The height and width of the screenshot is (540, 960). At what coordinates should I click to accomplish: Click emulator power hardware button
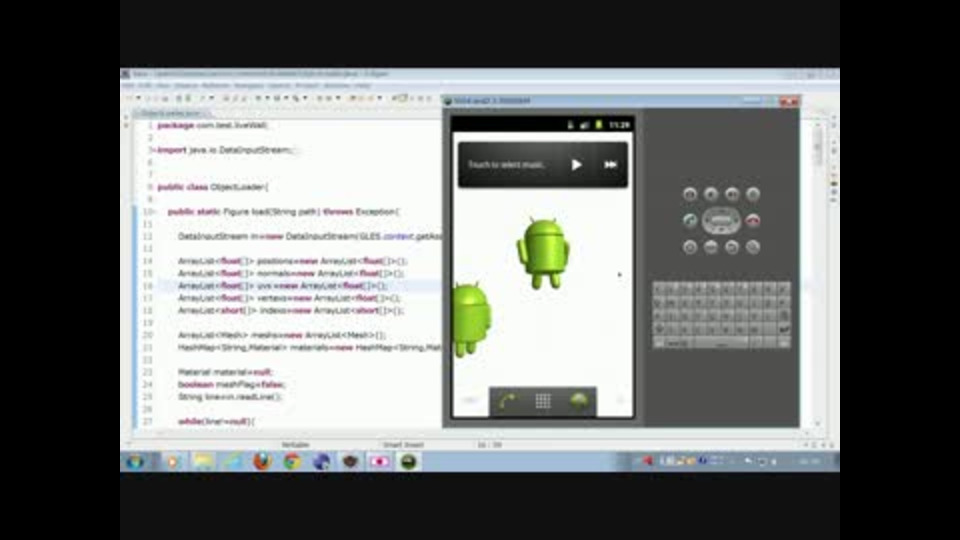coord(752,194)
